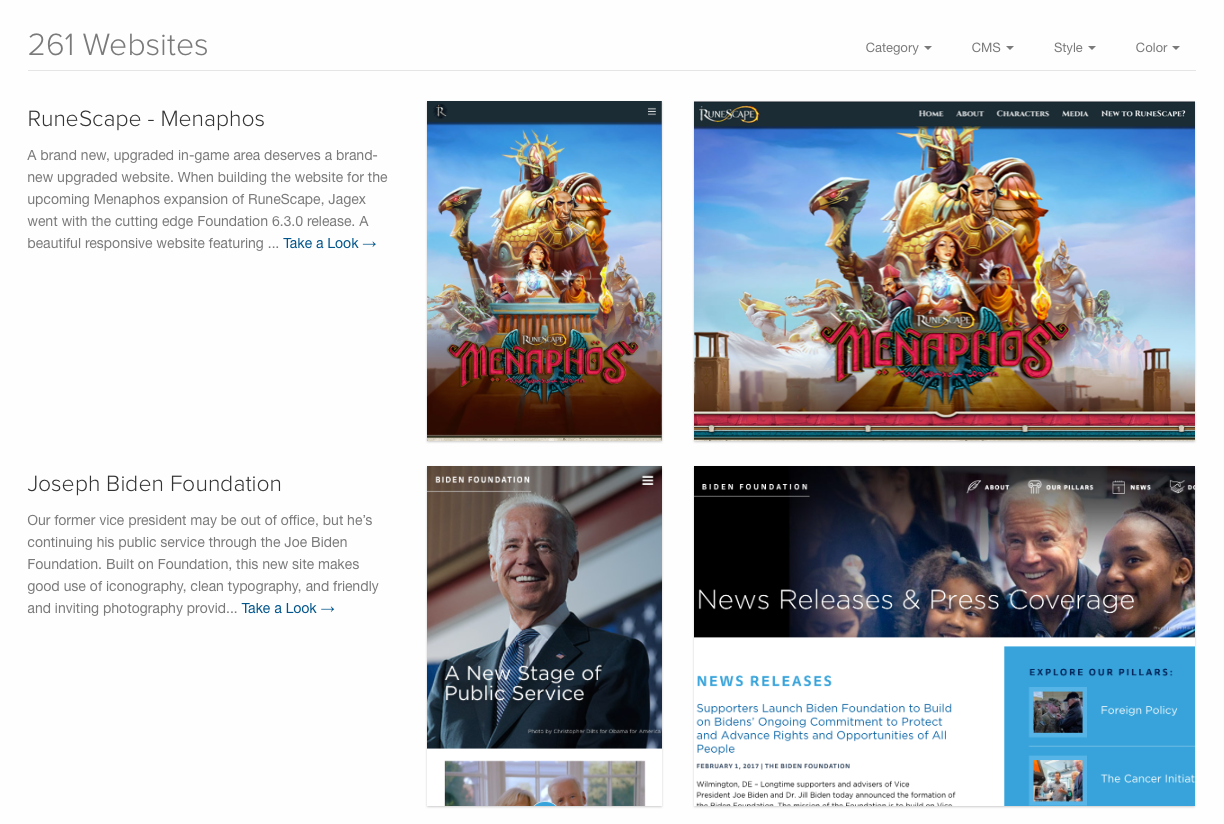Click the NEWS calendar icon in Biden preview
1224x824 pixels.
(x=1119, y=487)
